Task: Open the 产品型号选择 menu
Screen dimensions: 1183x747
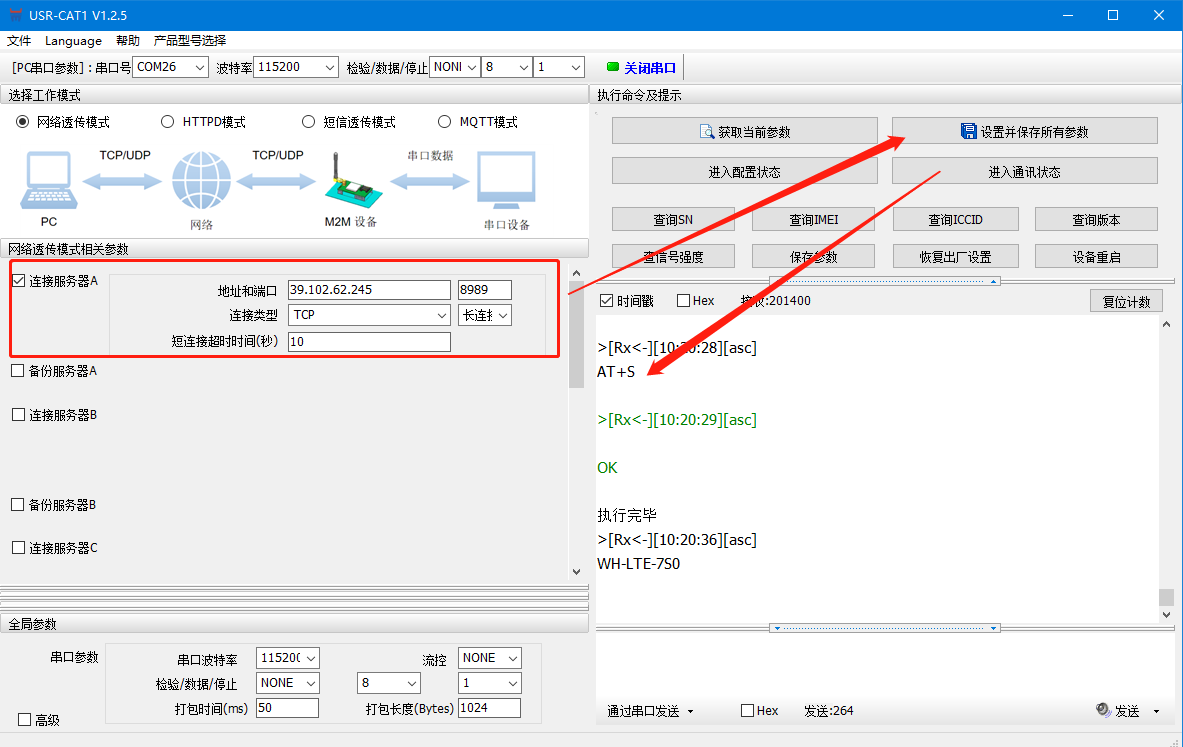Action: pos(189,40)
